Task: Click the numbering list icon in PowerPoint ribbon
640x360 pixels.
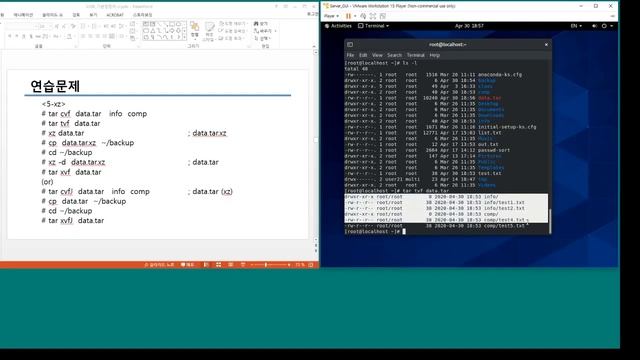Action: point(94,26)
